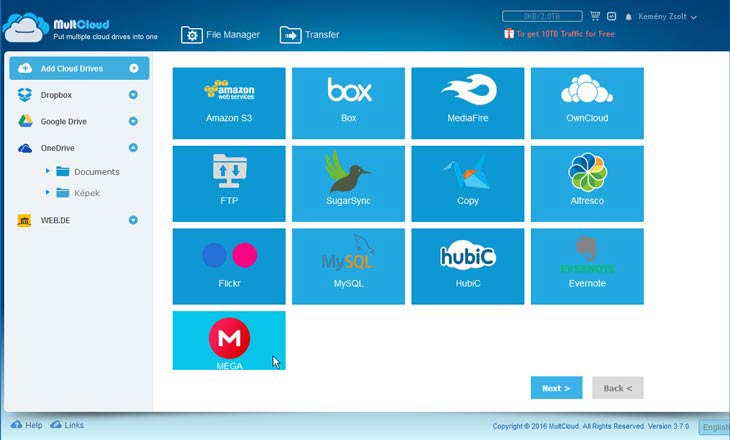This screenshot has height=440, width=730.
Task: Click the MultCloud logo
Action: coord(80,28)
